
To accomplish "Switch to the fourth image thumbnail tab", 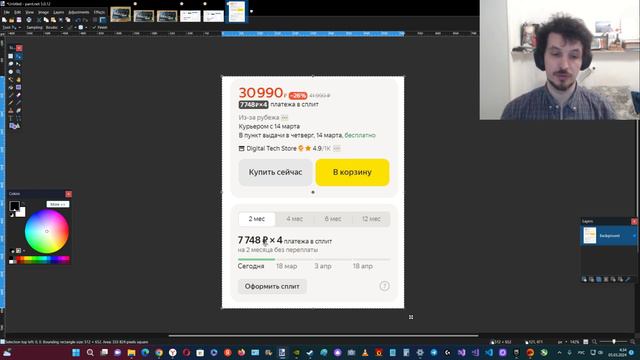I will click(190, 16).
